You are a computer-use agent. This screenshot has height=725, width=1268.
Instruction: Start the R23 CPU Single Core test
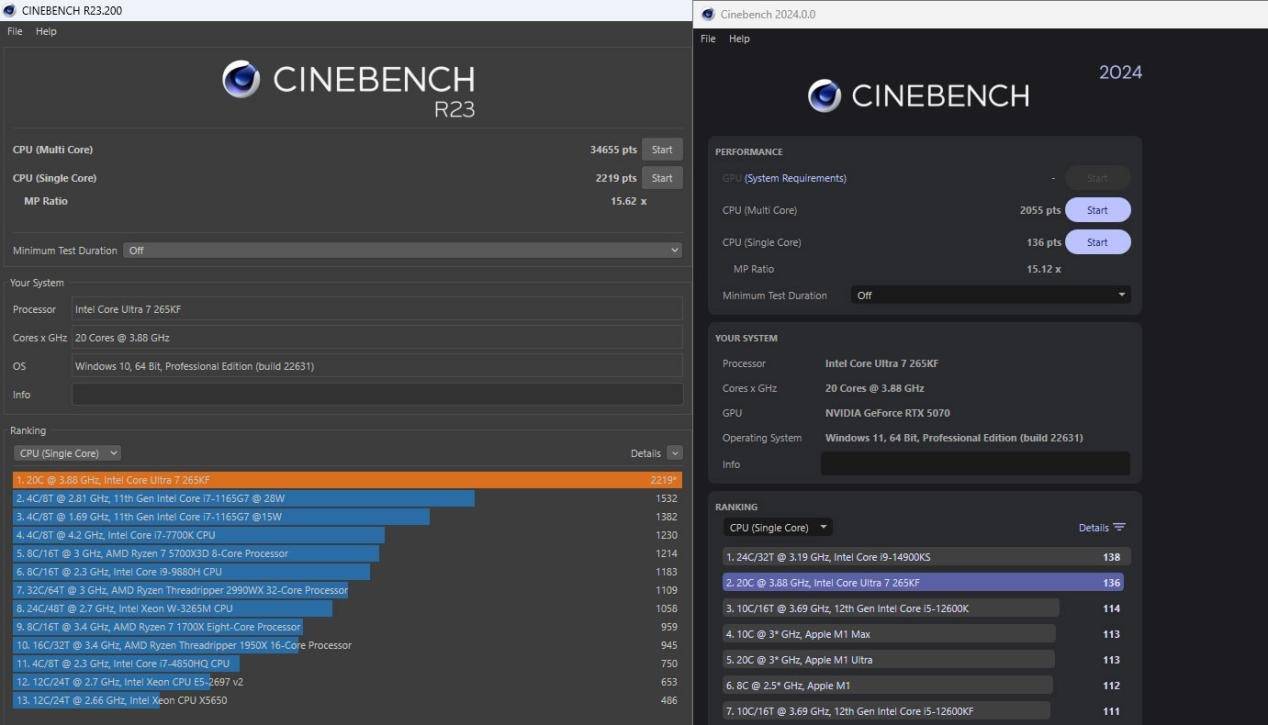[662, 178]
